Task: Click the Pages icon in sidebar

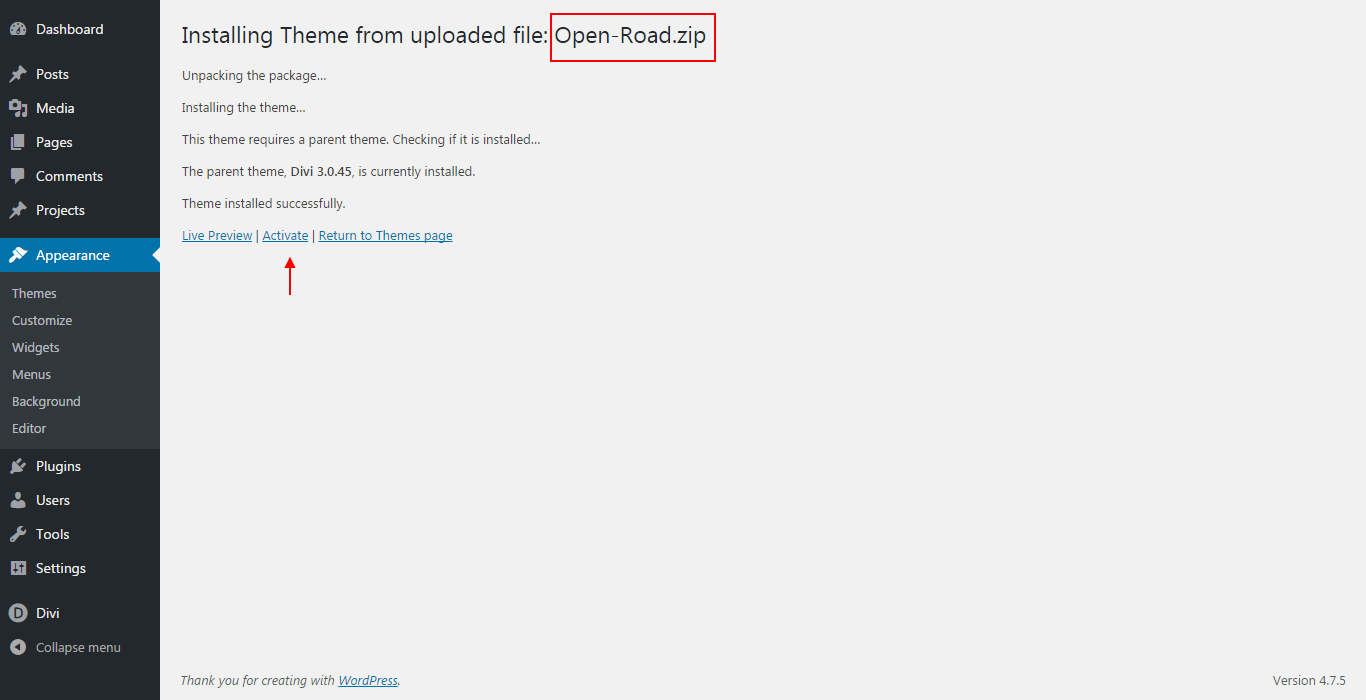Action: point(18,142)
